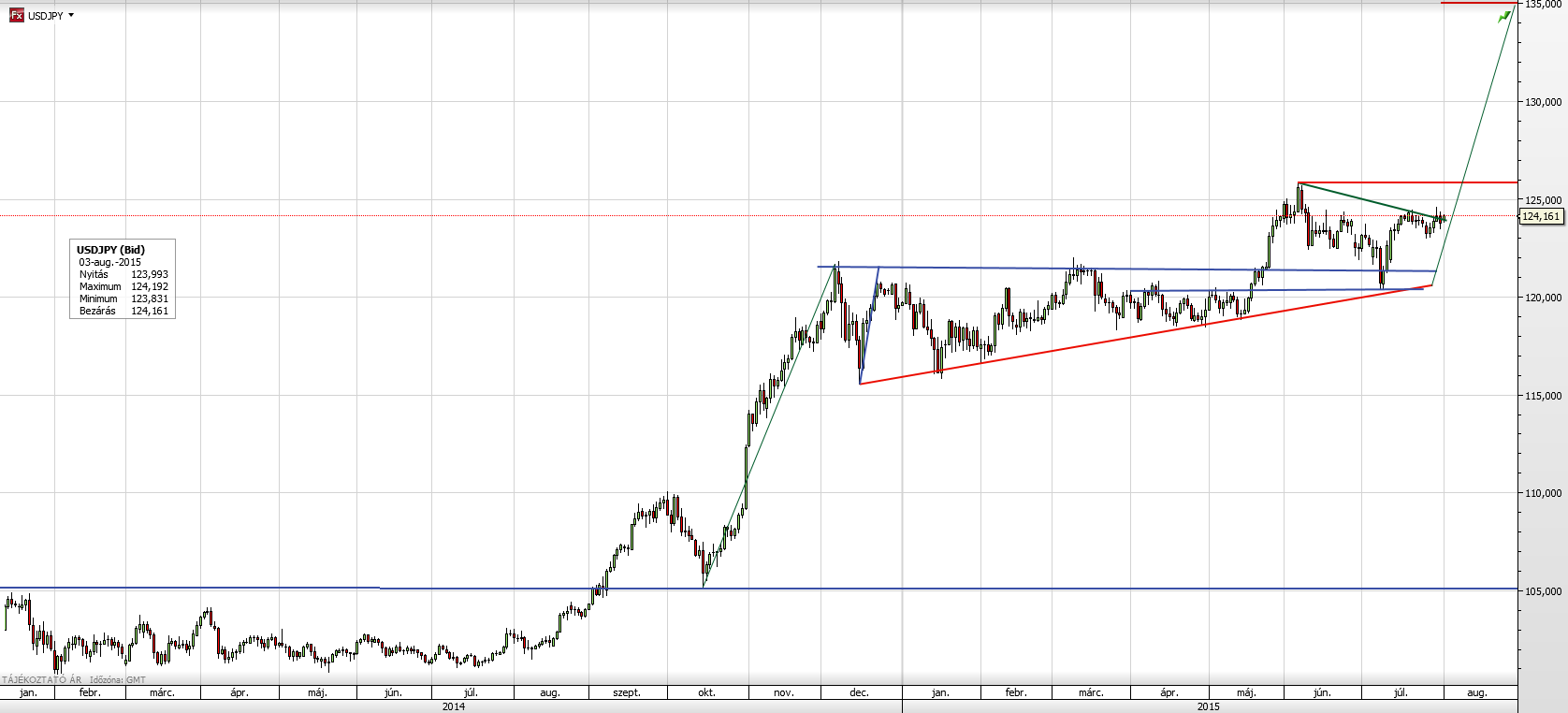Click the 'Időzóna: GMT' timezone text

click(x=117, y=679)
